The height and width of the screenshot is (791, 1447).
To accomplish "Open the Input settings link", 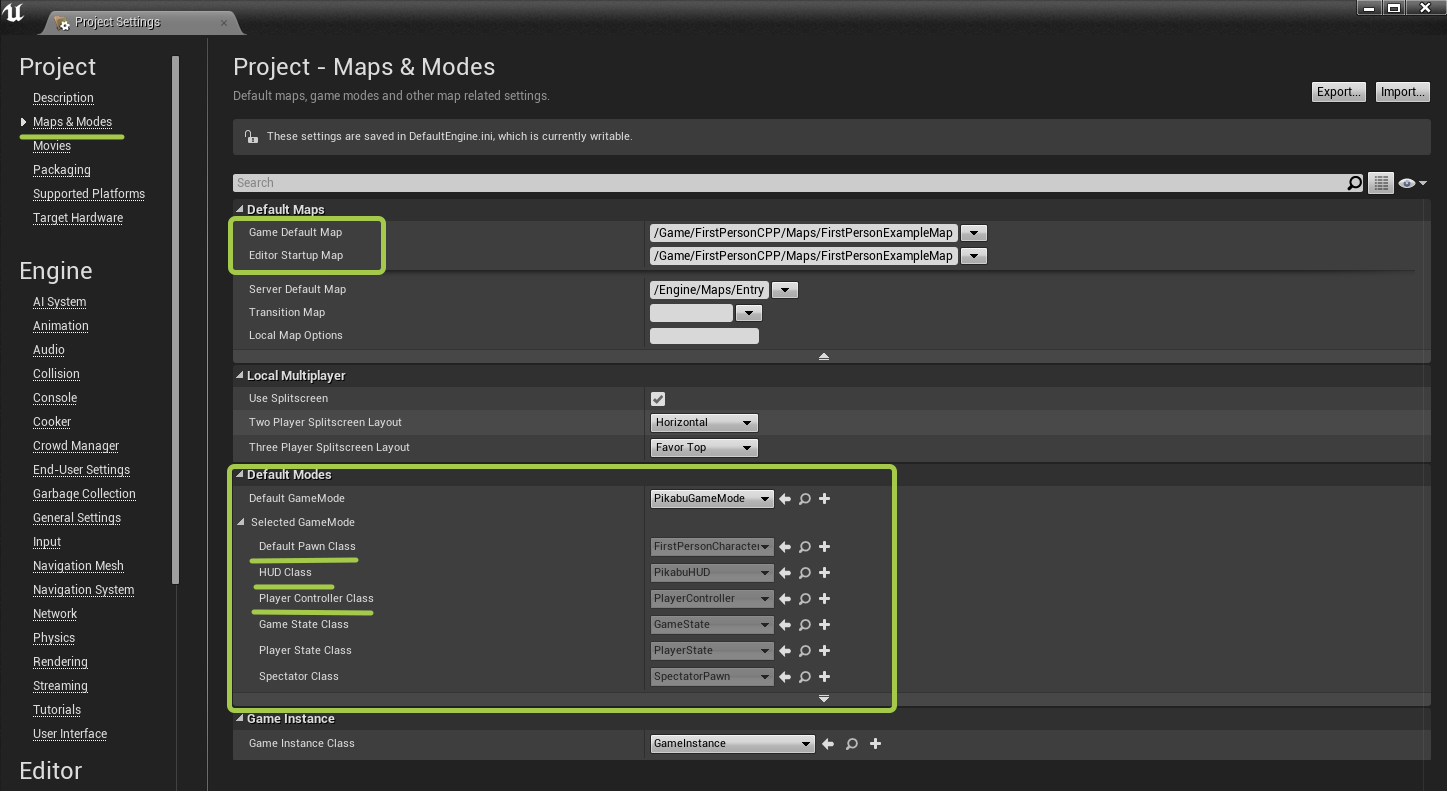I will click(x=47, y=542).
